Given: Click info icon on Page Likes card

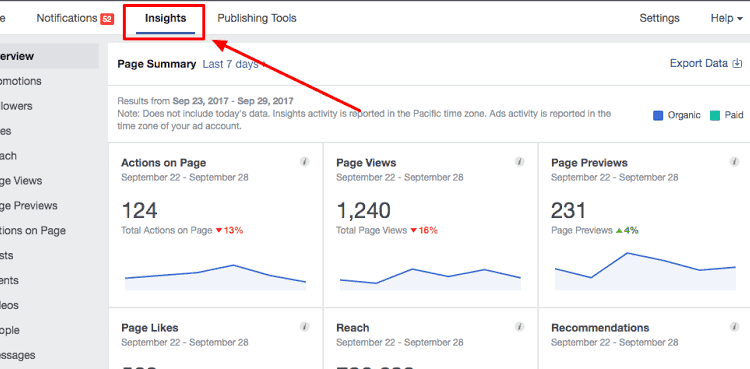Looking at the screenshot, I should (x=305, y=327).
